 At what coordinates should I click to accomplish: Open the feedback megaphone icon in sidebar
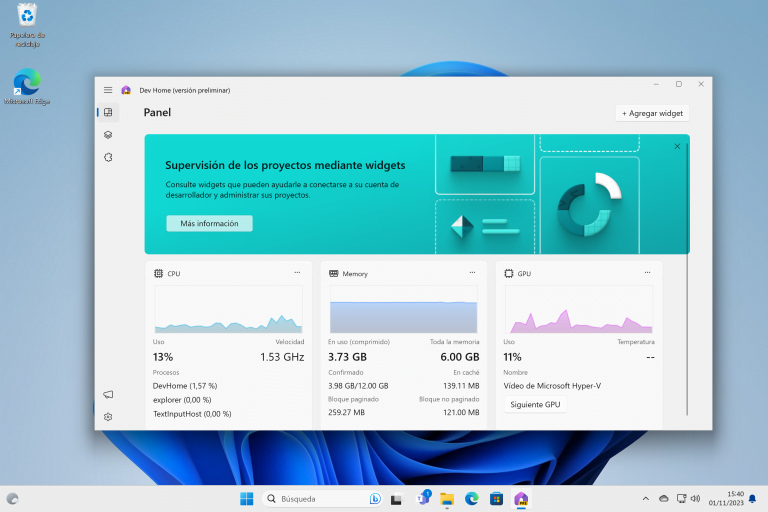click(108, 394)
